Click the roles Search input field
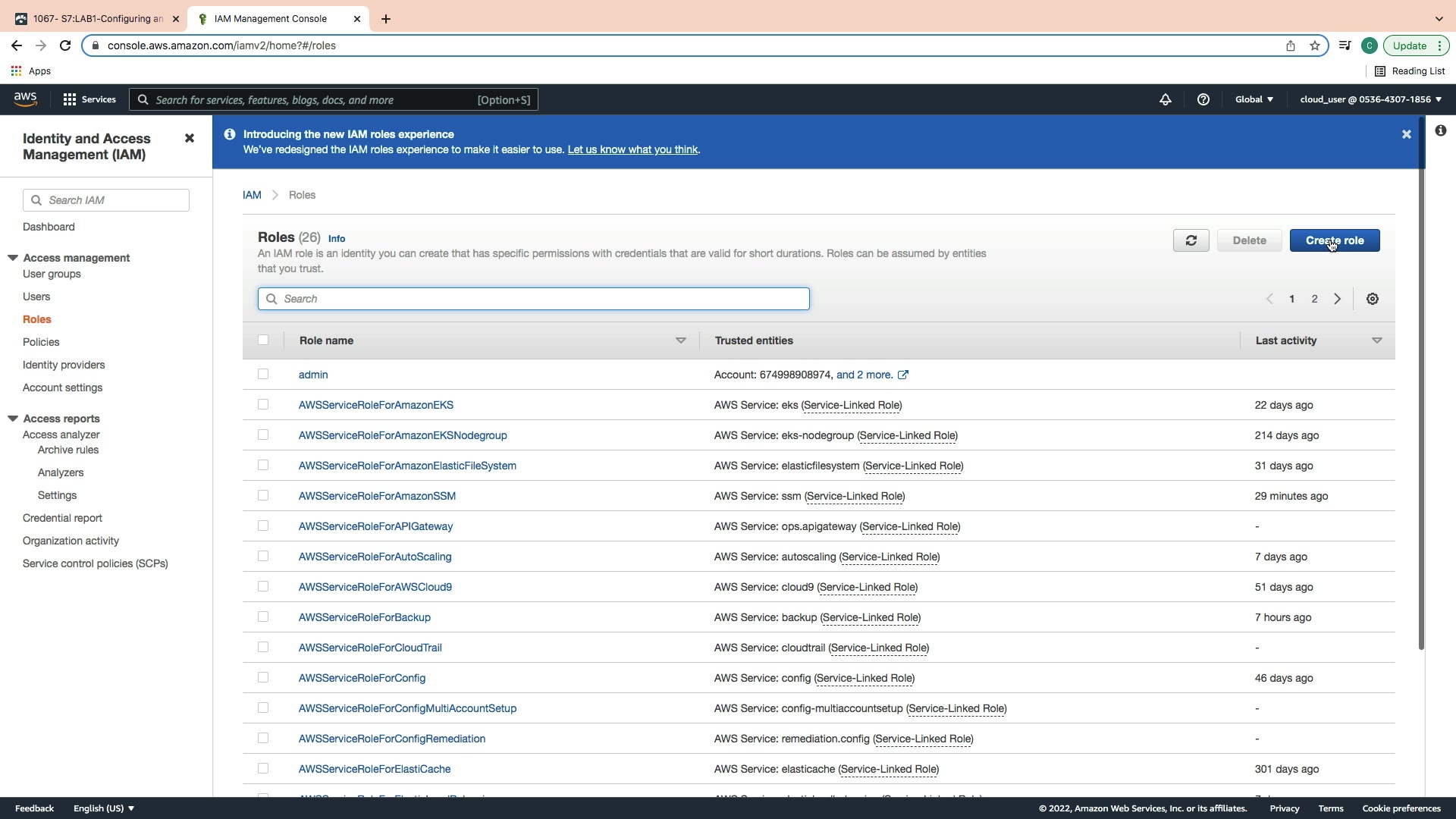Viewport: 1456px width, 819px height. pyautogui.click(x=533, y=299)
